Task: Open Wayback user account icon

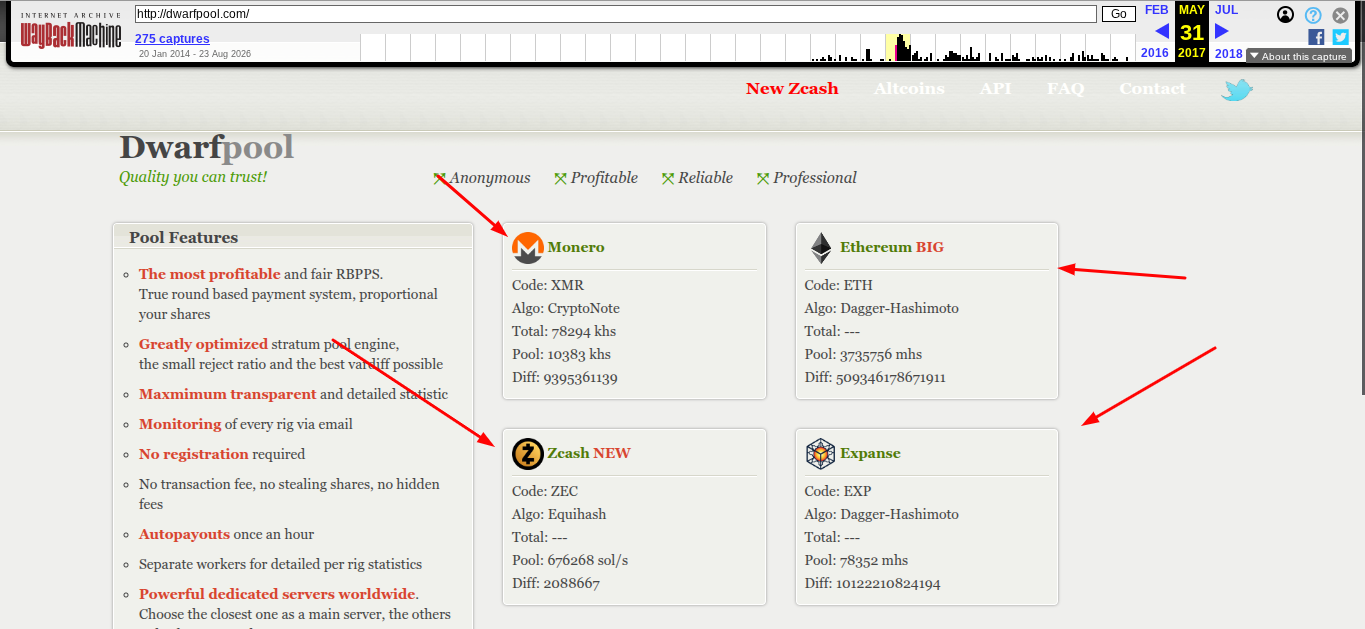Action: click(1286, 15)
